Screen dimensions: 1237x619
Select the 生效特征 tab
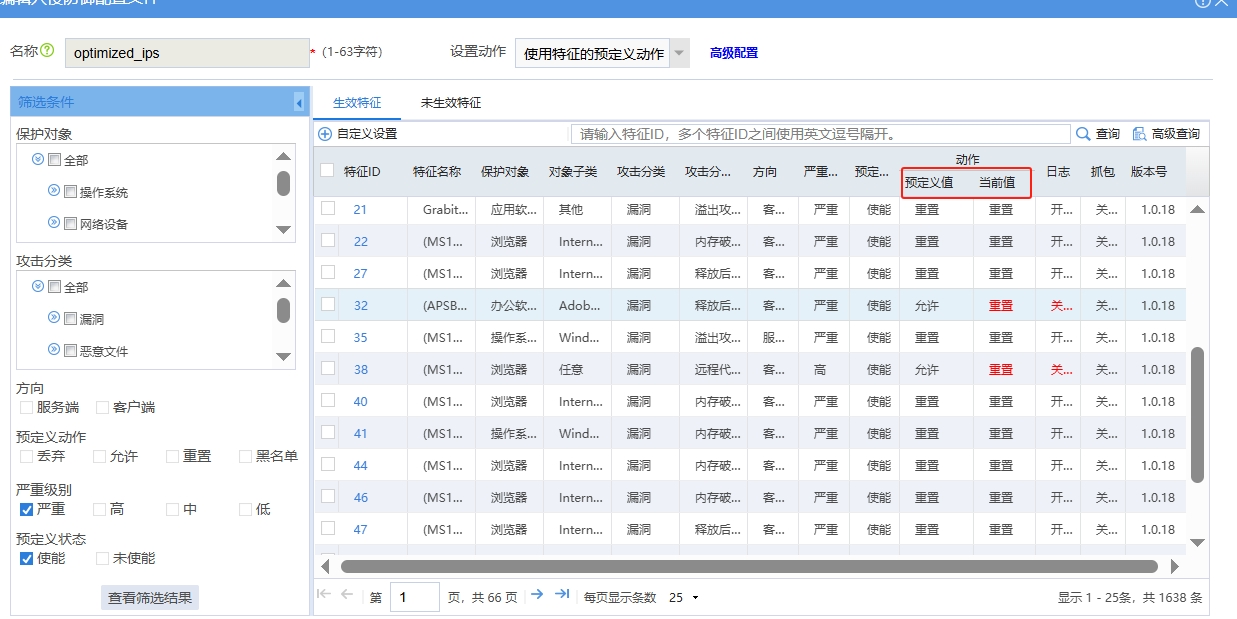(357, 103)
